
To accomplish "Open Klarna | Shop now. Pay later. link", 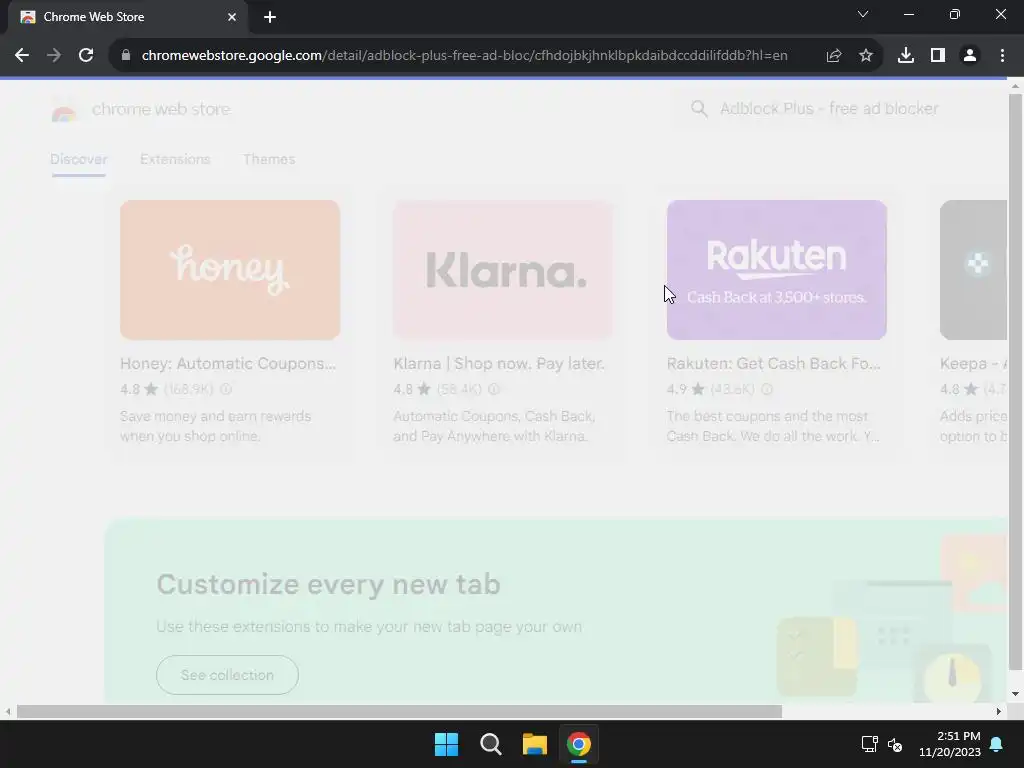I will 499,364.
